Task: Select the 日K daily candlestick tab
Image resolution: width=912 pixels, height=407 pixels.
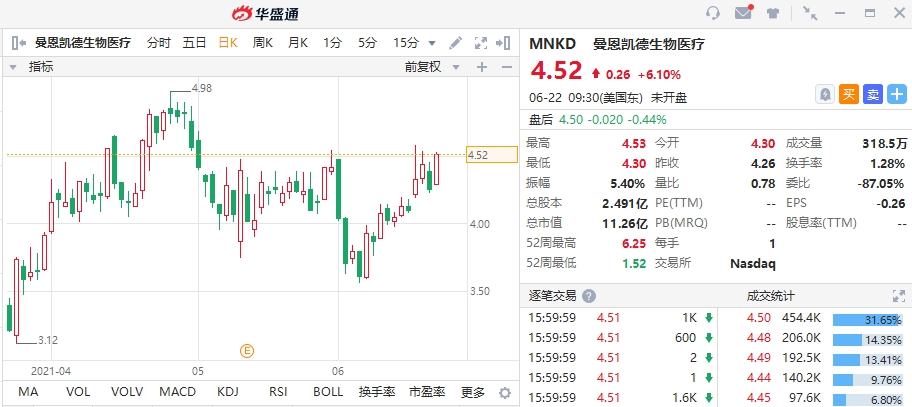Action: tap(228, 42)
